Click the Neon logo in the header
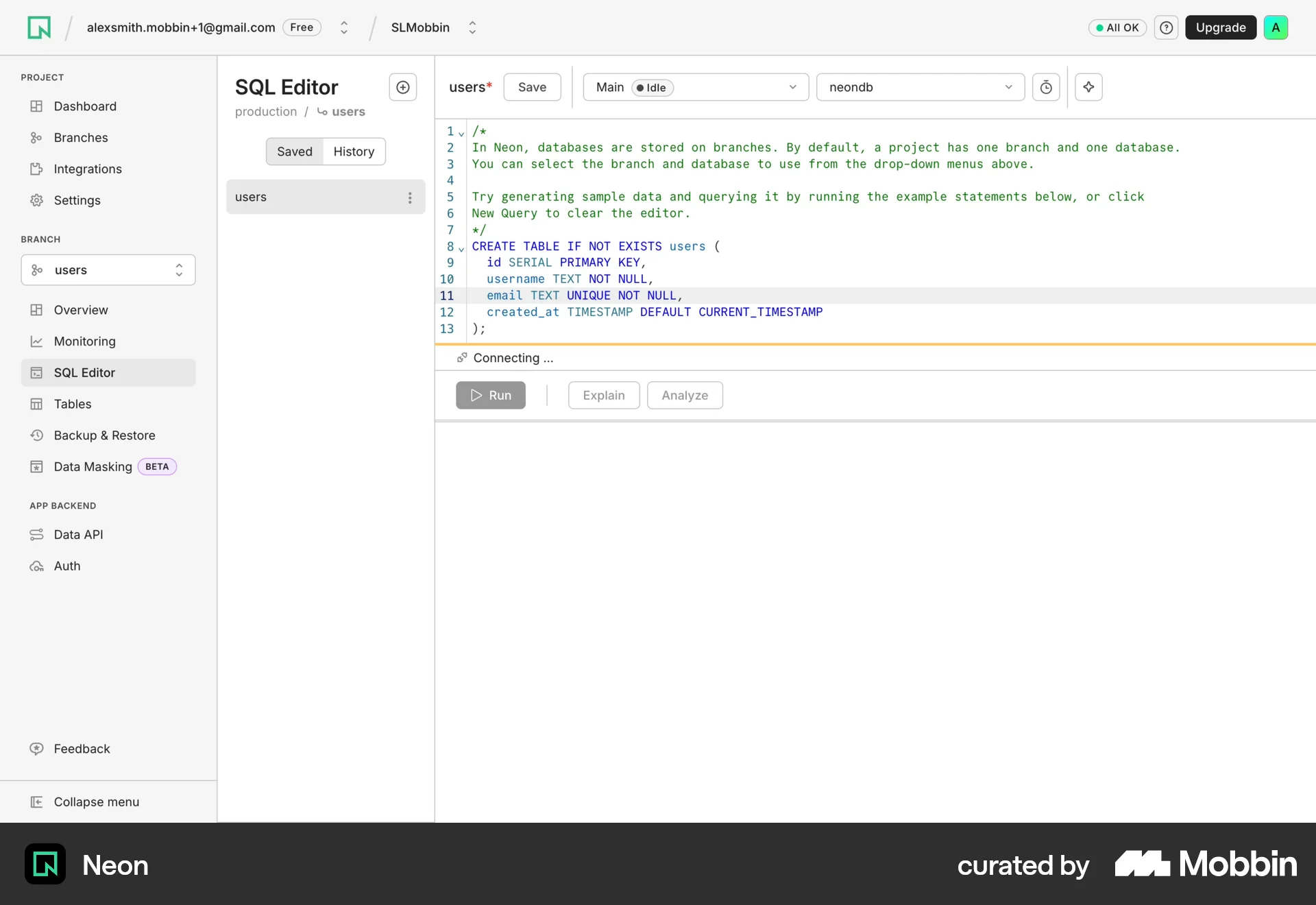 tap(39, 27)
